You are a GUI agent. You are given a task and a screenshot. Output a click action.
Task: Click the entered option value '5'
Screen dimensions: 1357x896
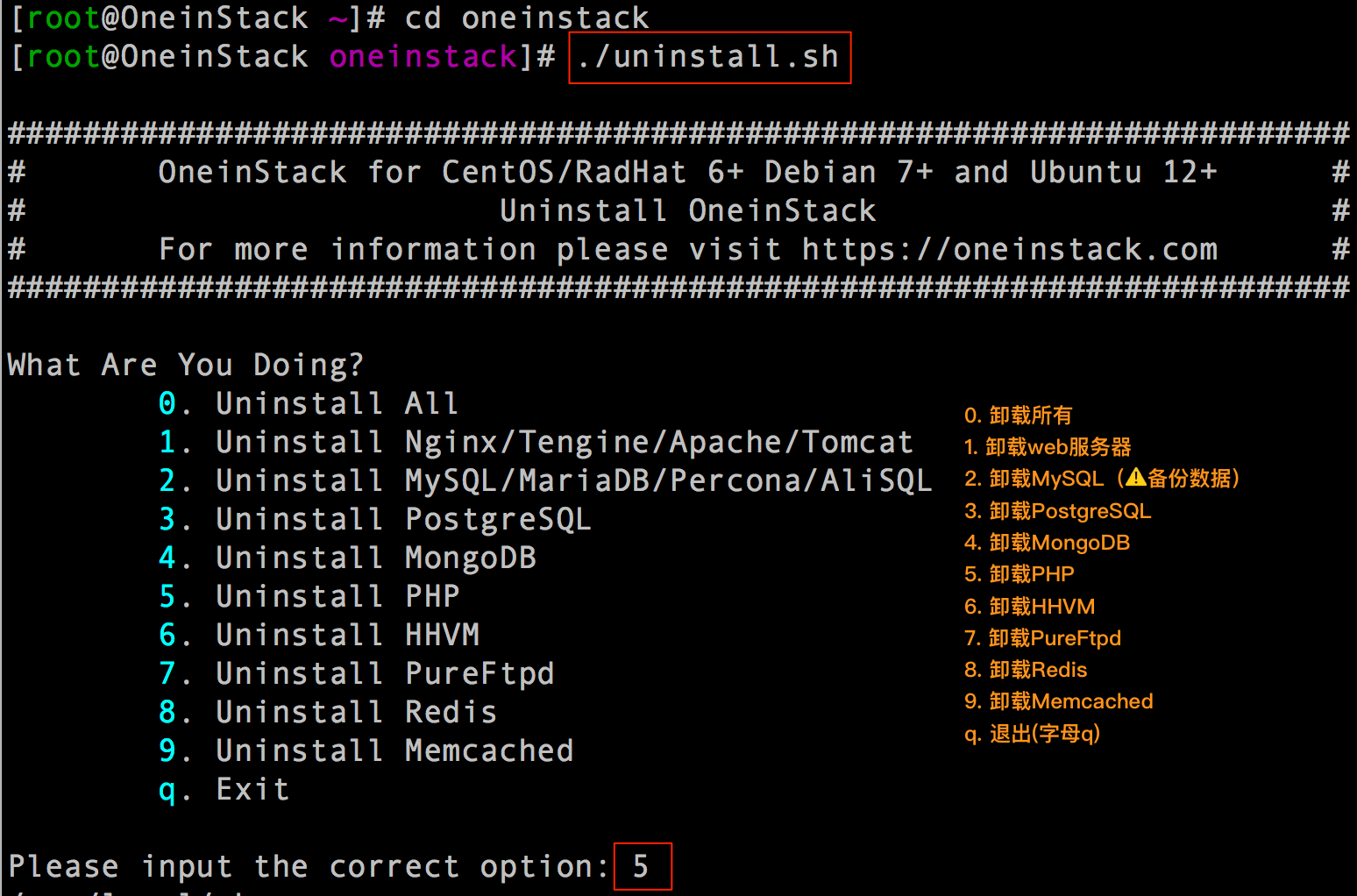click(641, 867)
